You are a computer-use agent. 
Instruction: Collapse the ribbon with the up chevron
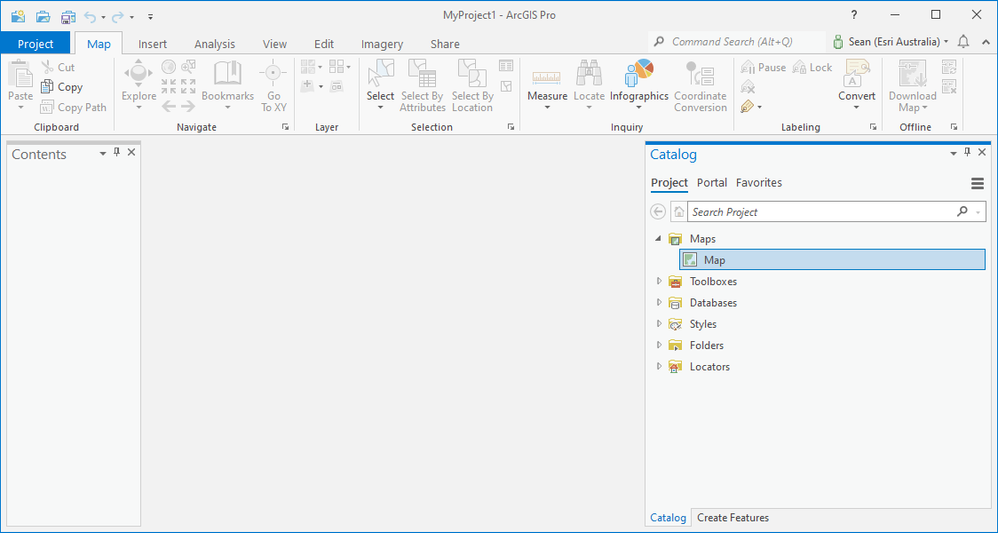[985, 42]
